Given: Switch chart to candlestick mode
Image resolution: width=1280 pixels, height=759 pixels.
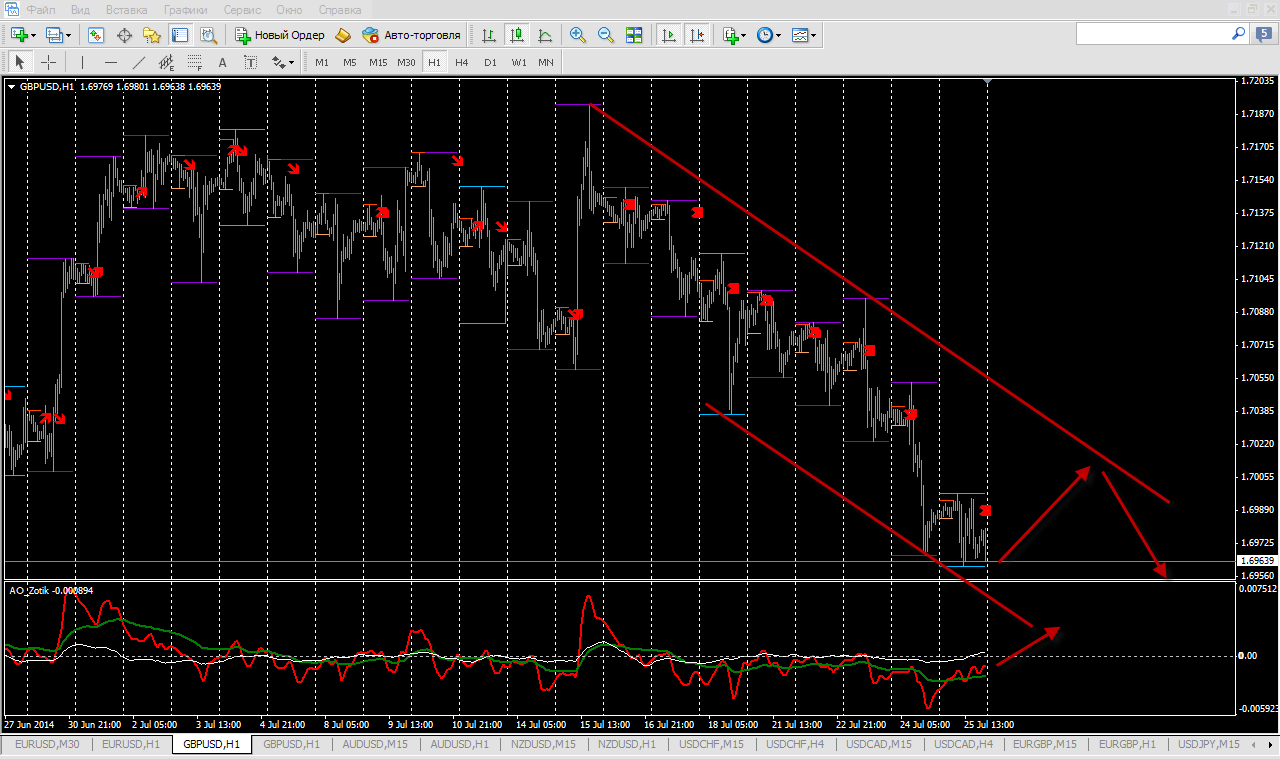Looking at the screenshot, I should [517, 35].
